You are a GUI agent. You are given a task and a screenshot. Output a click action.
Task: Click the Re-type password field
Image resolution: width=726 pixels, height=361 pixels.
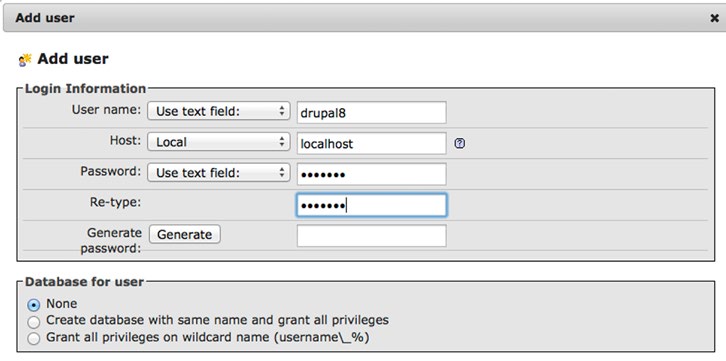pos(371,205)
